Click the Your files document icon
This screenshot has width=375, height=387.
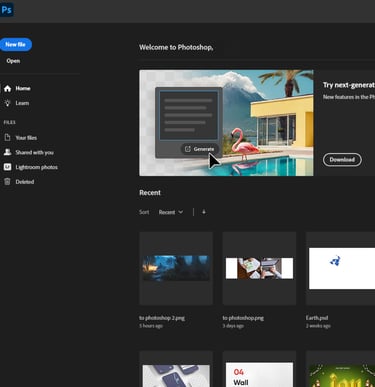click(7, 137)
